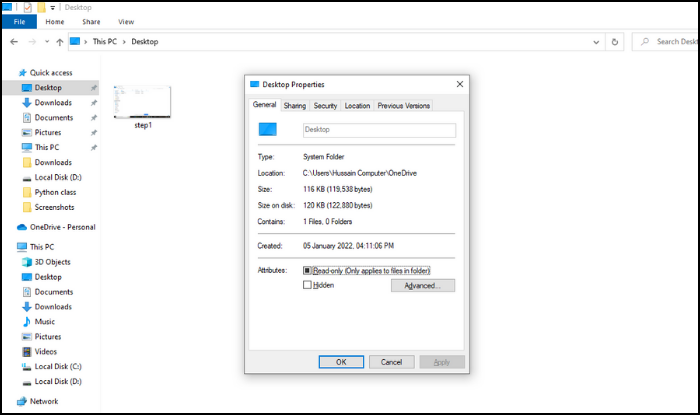Click the location path C:\Users\Hussain Computer\OneDrive
The height and width of the screenshot is (415, 700).
(x=360, y=173)
